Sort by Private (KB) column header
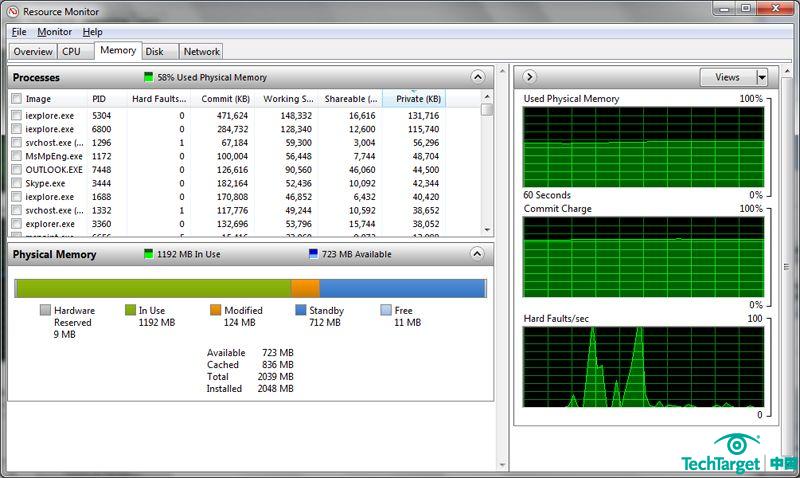800x478 pixels. coord(417,99)
